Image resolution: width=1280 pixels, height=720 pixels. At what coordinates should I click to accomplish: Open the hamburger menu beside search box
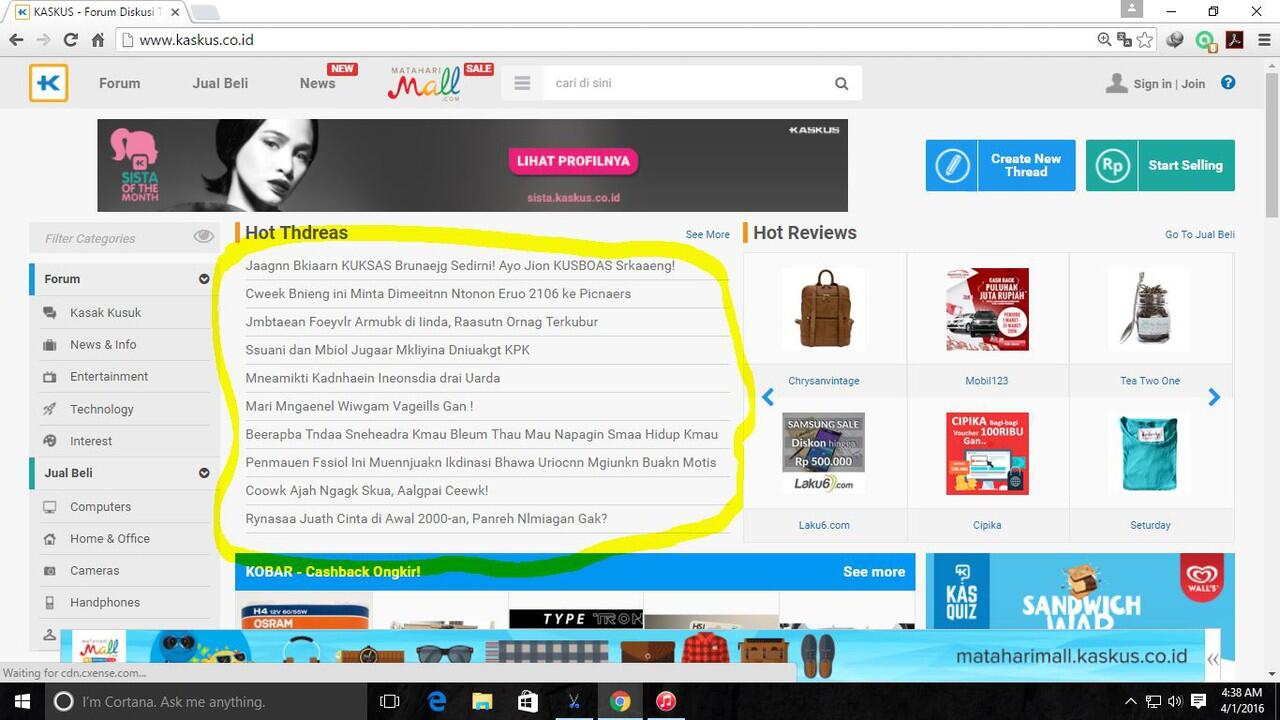tap(522, 83)
